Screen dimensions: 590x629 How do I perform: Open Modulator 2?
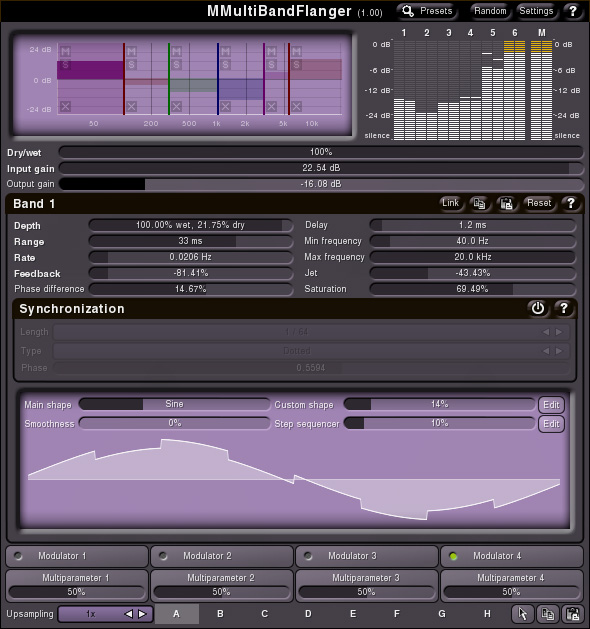[222, 556]
